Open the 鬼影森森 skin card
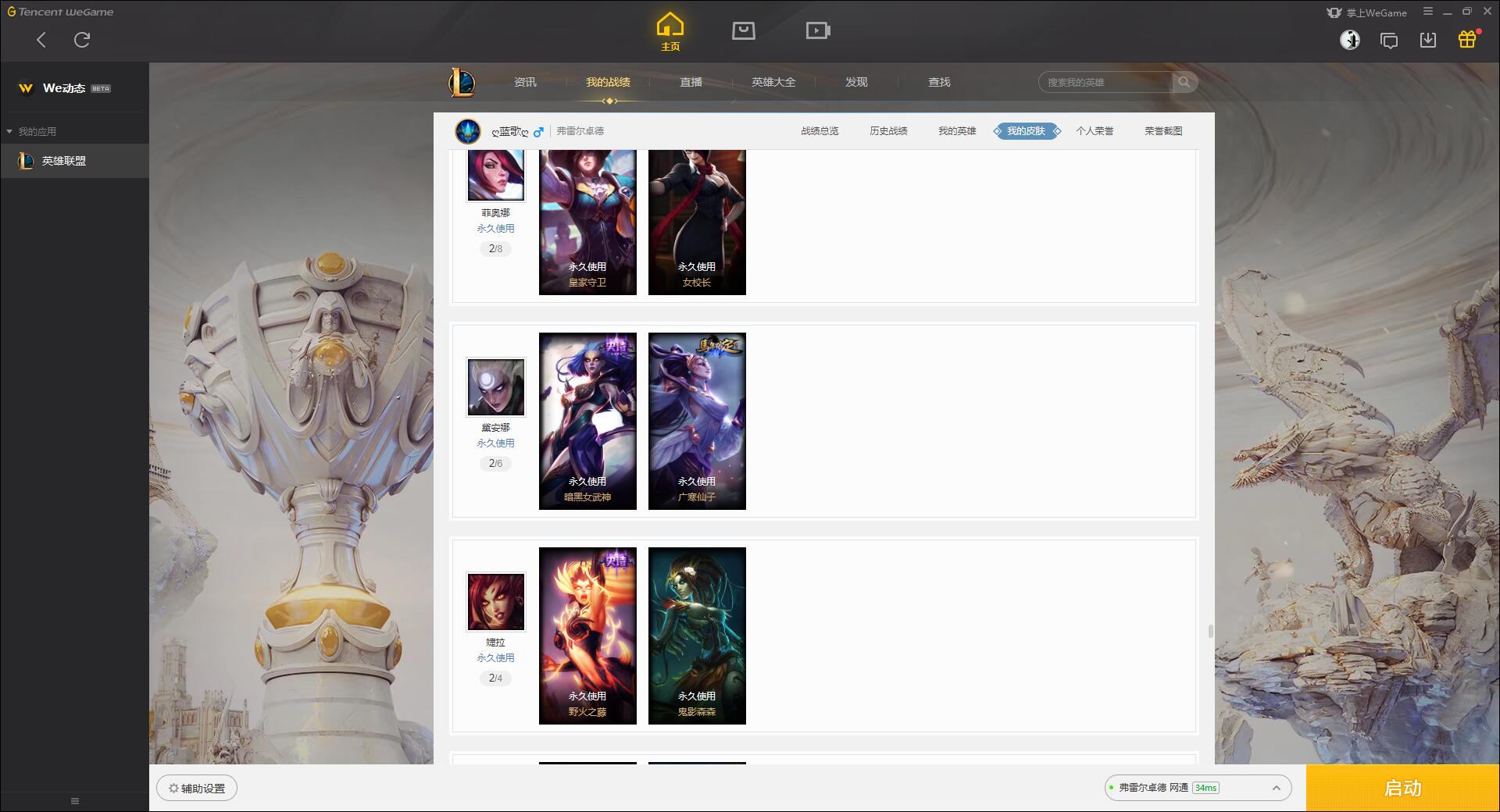The height and width of the screenshot is (812, 1500). pyautogui.click(x=697, y=636)
